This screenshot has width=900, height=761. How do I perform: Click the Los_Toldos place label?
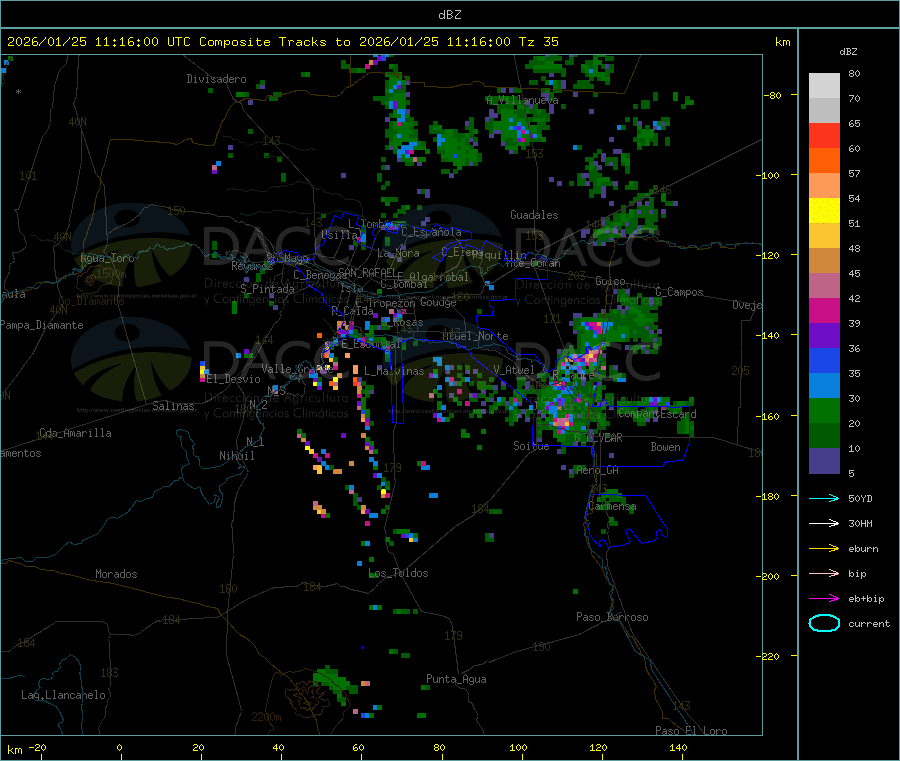[398, 573]
